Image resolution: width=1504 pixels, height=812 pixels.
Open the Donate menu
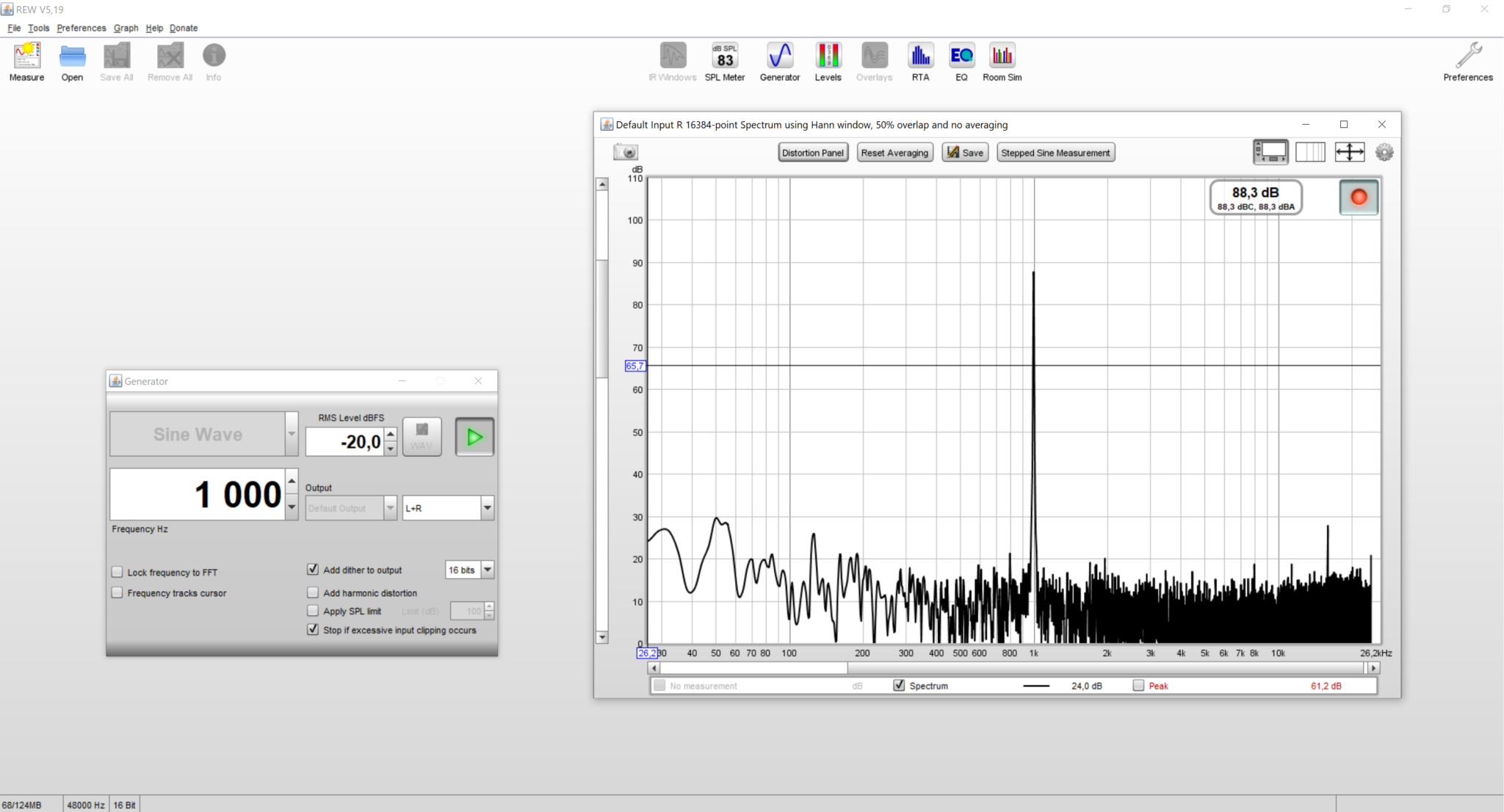click(183, 28)
